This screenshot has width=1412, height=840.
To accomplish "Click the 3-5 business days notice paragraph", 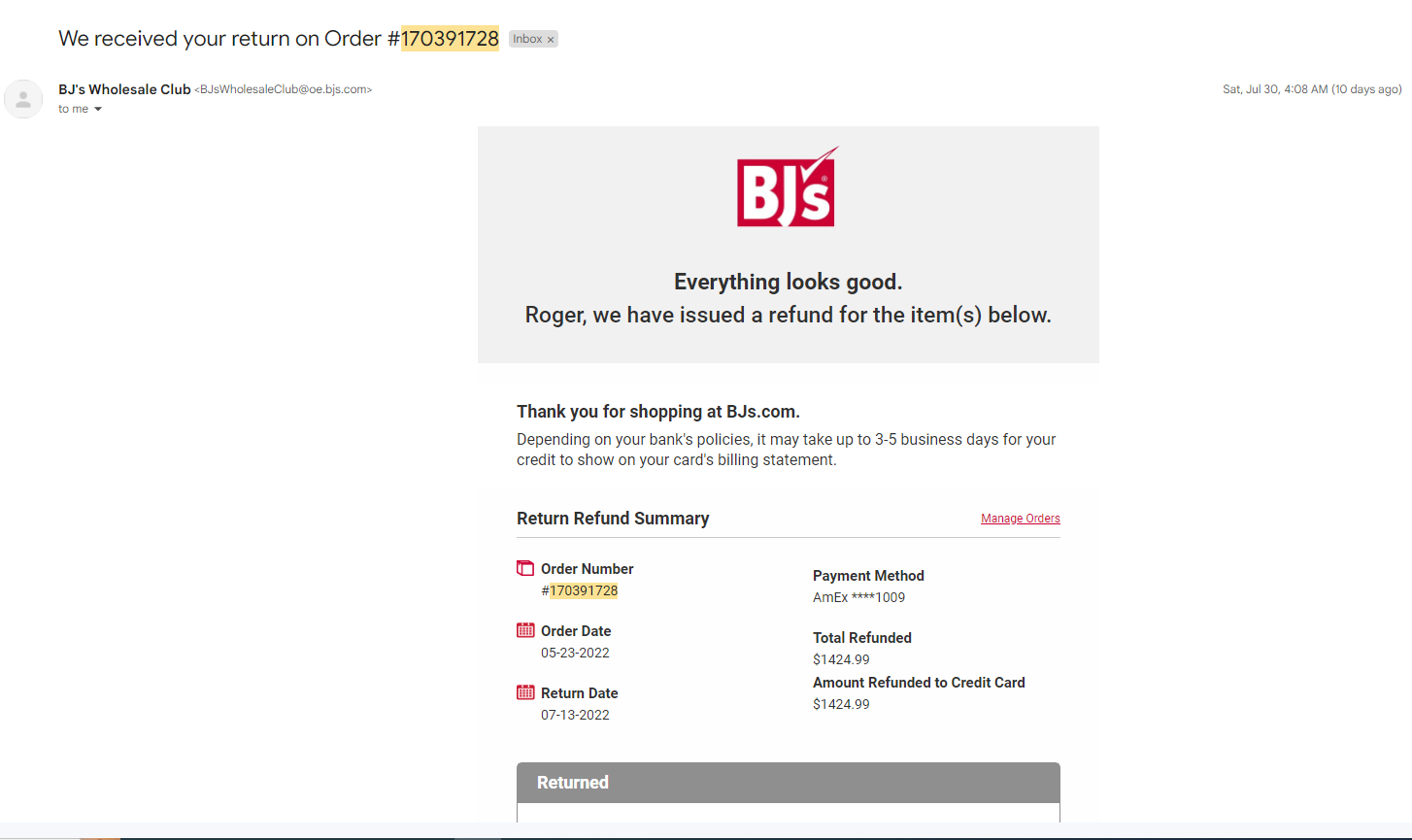I will (787, 450).
